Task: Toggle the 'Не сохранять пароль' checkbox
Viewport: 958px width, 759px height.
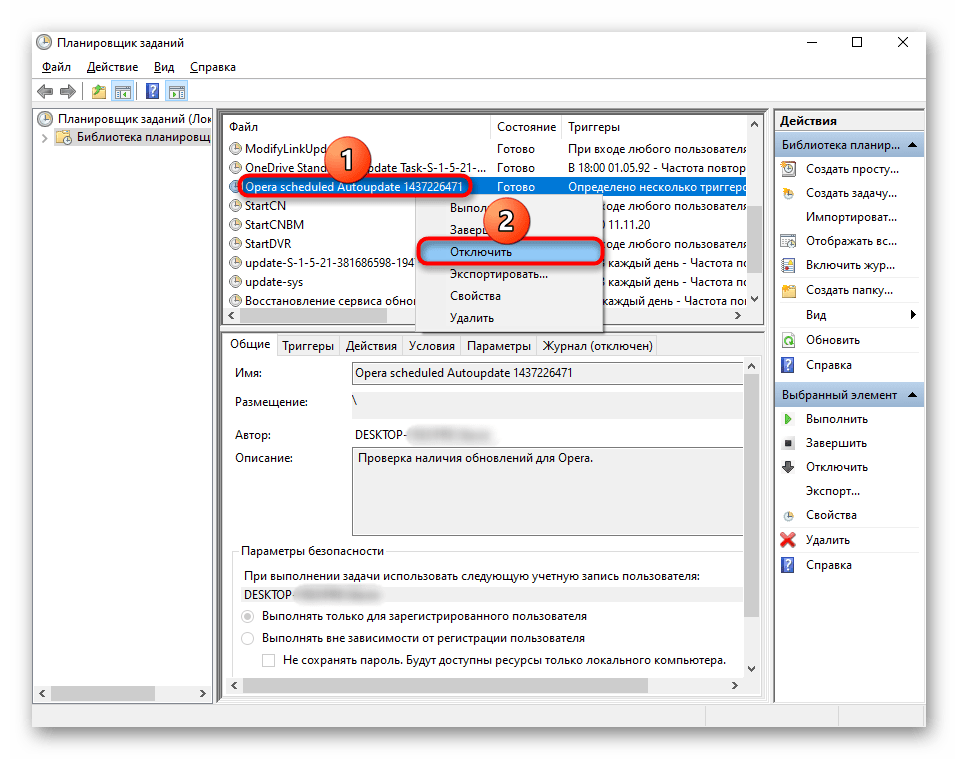Action: pos(268,660)
